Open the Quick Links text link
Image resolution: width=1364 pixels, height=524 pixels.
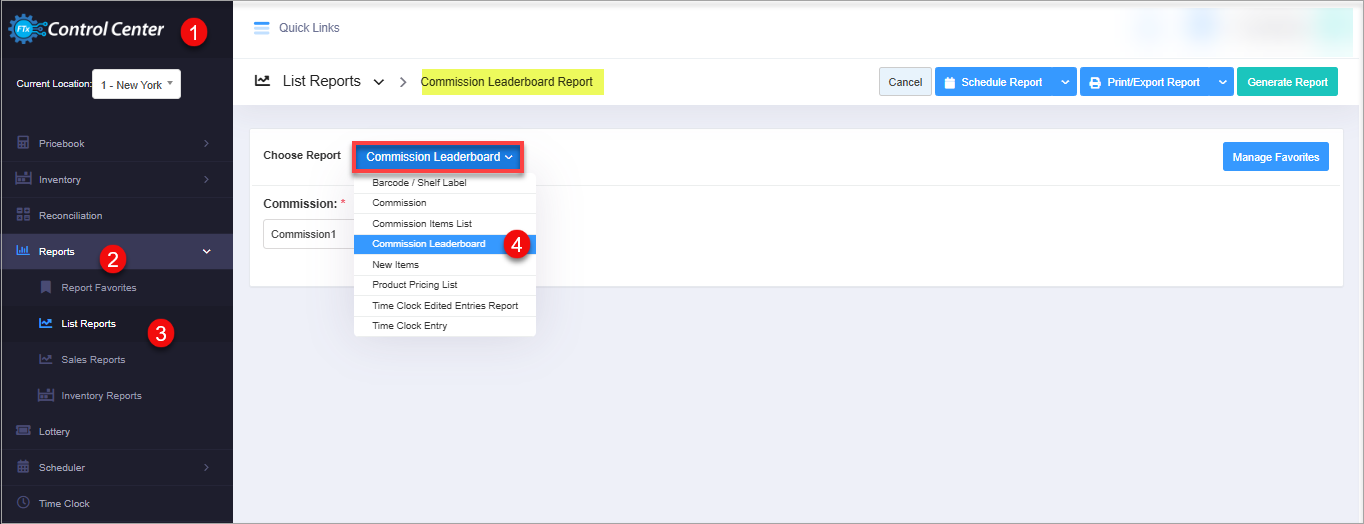309,28
